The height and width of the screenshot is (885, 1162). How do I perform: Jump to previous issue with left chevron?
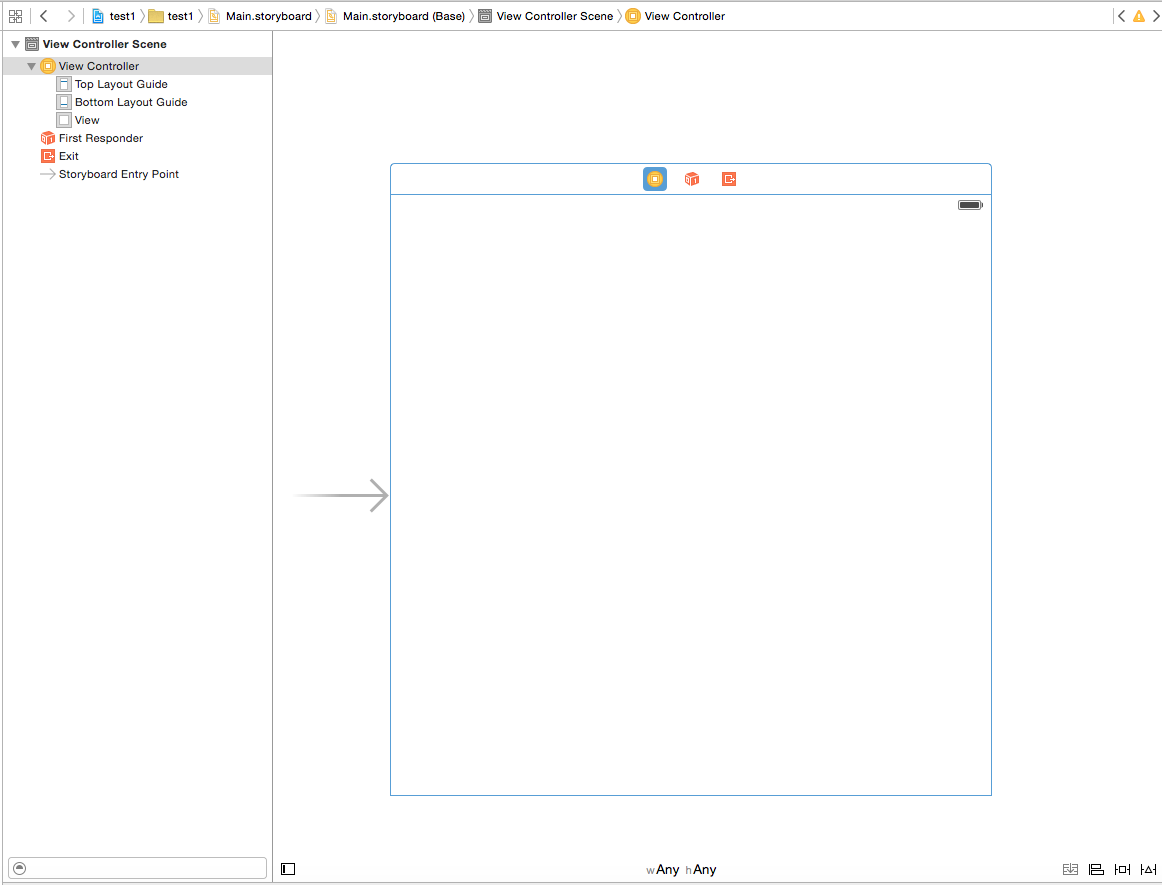tap(1121, 16)
